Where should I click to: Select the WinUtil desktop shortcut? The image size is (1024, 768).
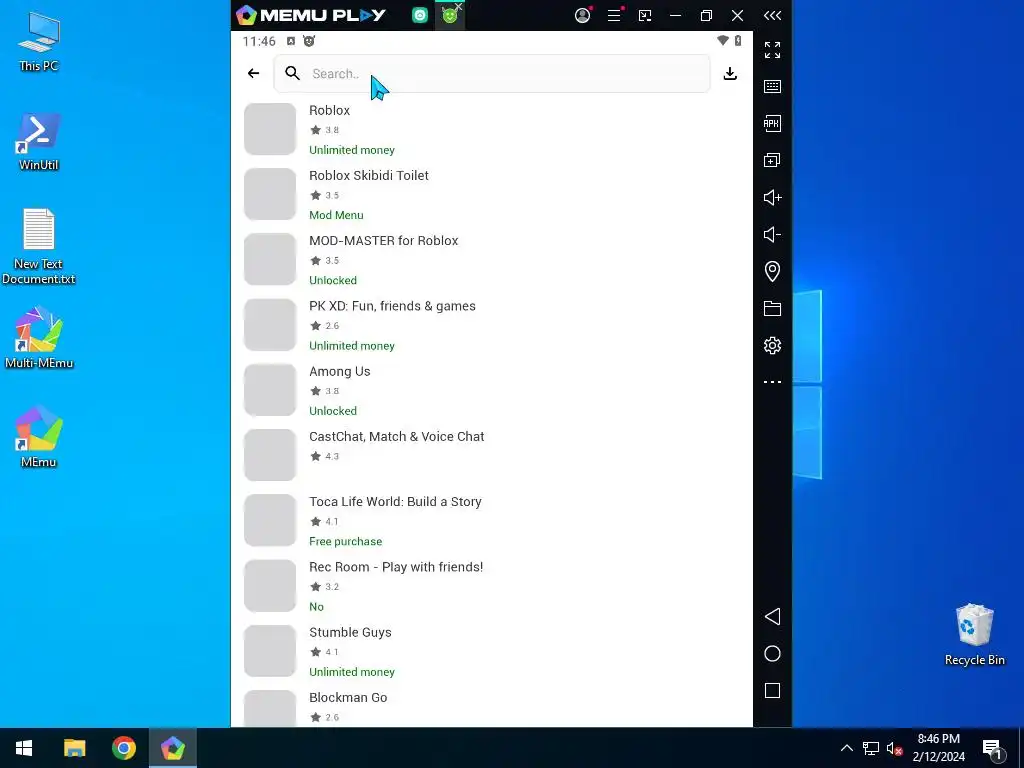coord(39,142)
